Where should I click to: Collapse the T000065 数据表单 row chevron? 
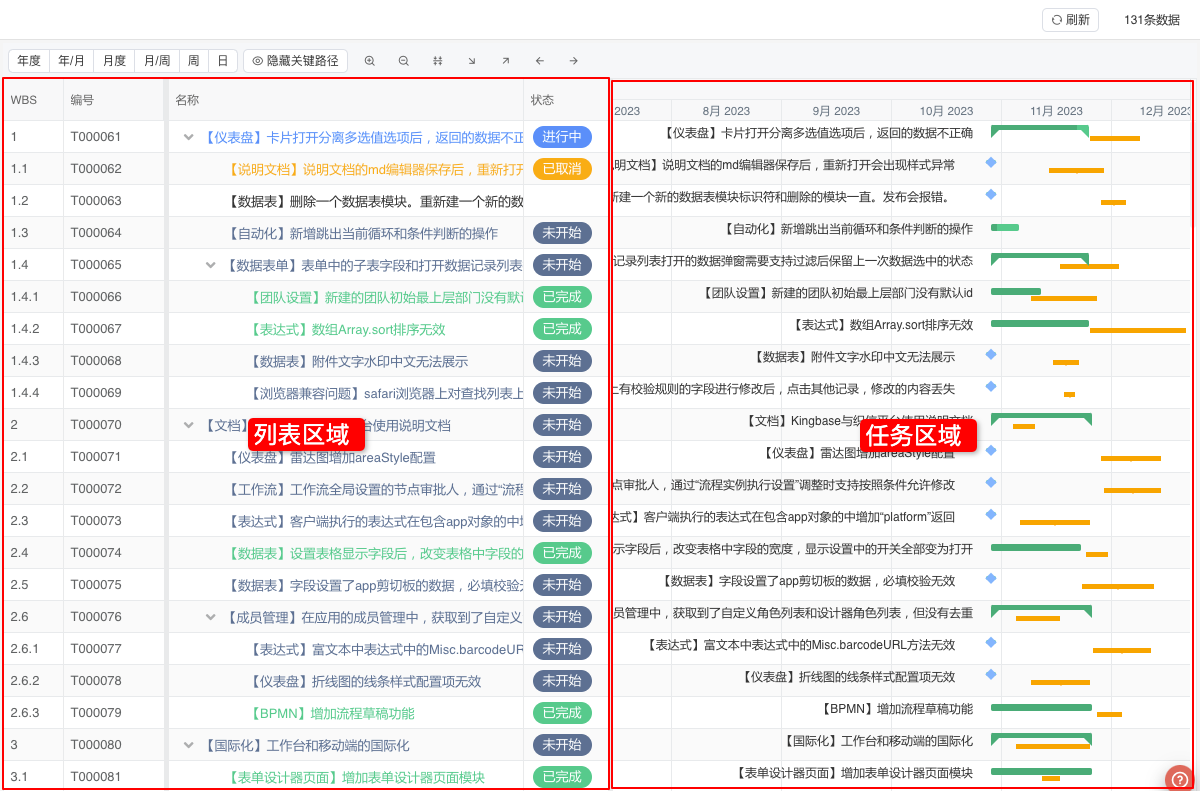point(211,265)
